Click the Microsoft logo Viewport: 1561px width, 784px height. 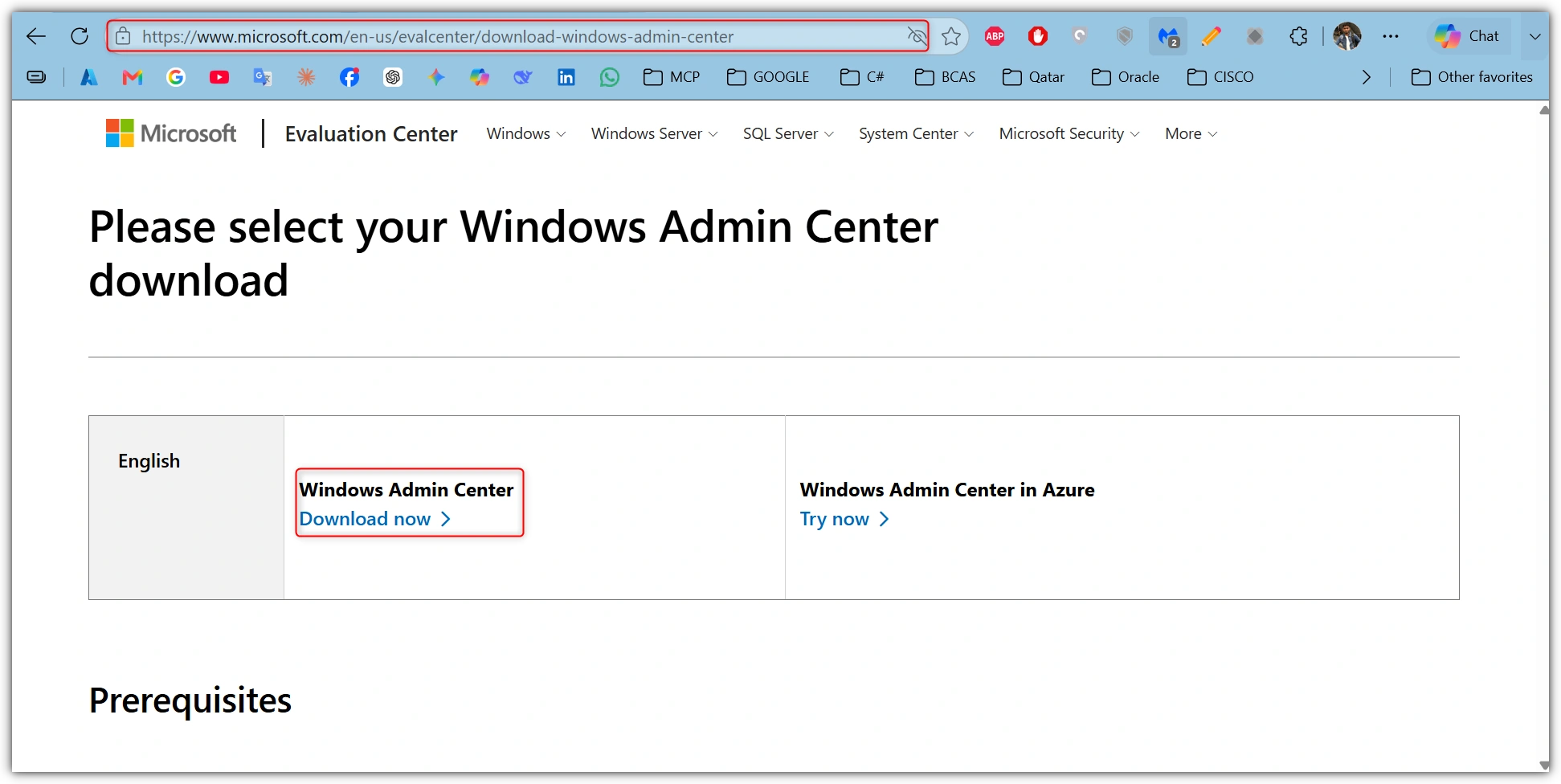171,133
